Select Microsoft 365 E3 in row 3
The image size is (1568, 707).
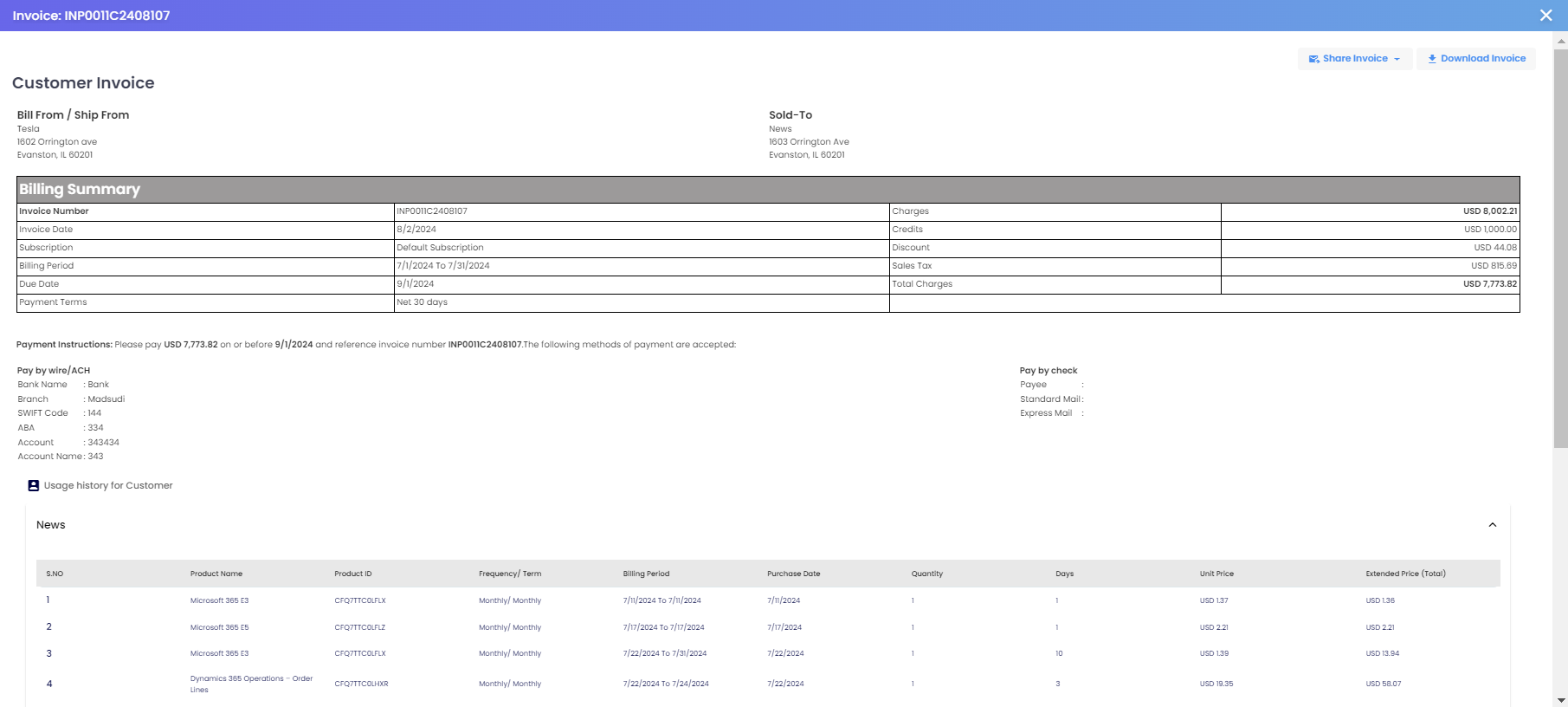click(x=219, y=653)
